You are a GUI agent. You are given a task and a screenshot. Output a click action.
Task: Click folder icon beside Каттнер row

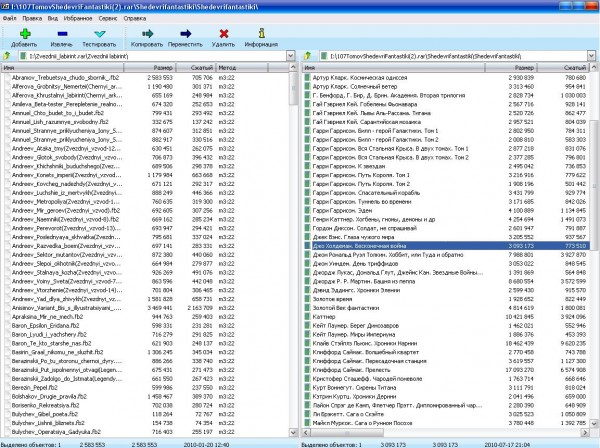(x=307, y=317)
